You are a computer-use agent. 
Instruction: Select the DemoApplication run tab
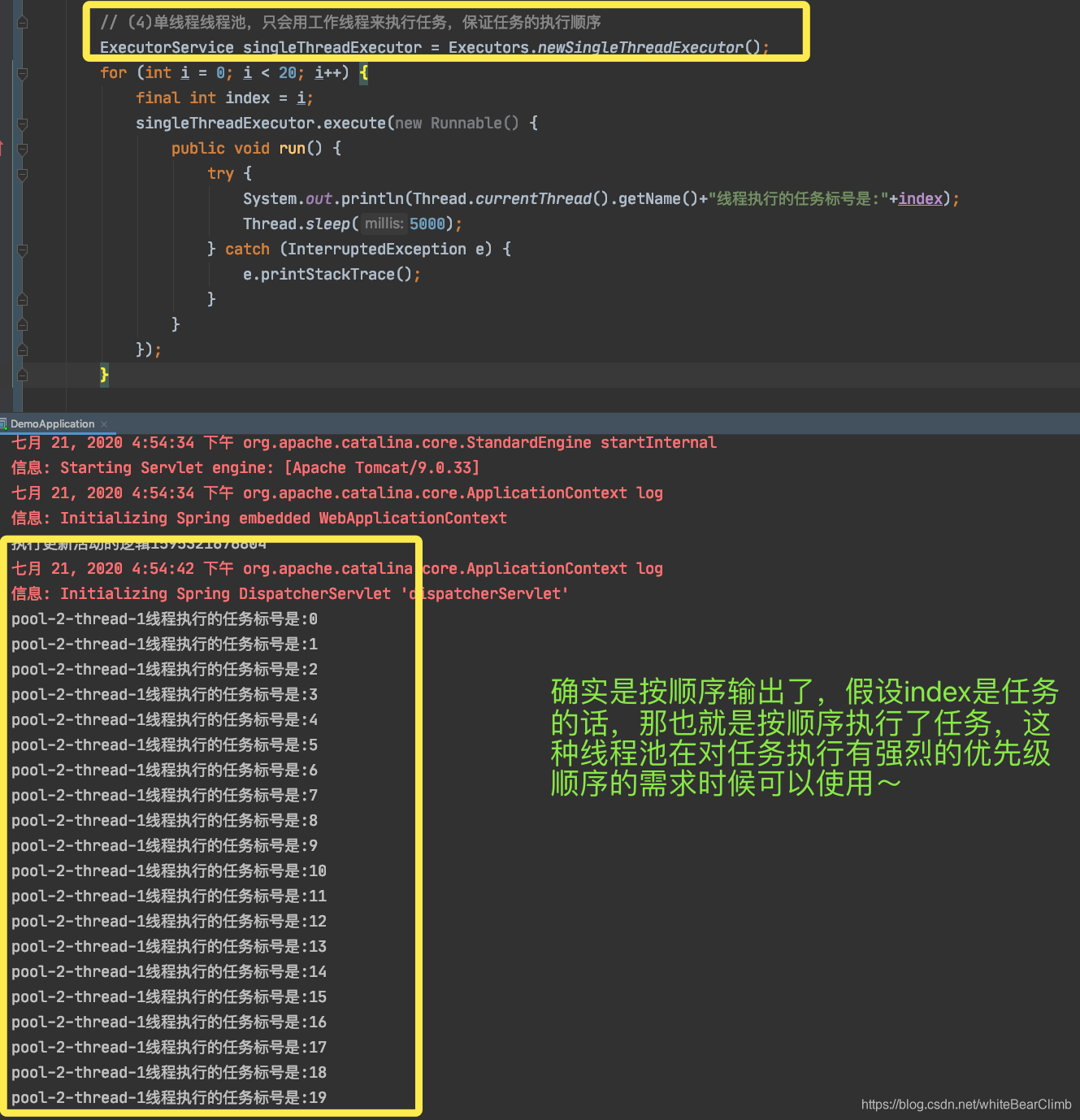(52, 424)
